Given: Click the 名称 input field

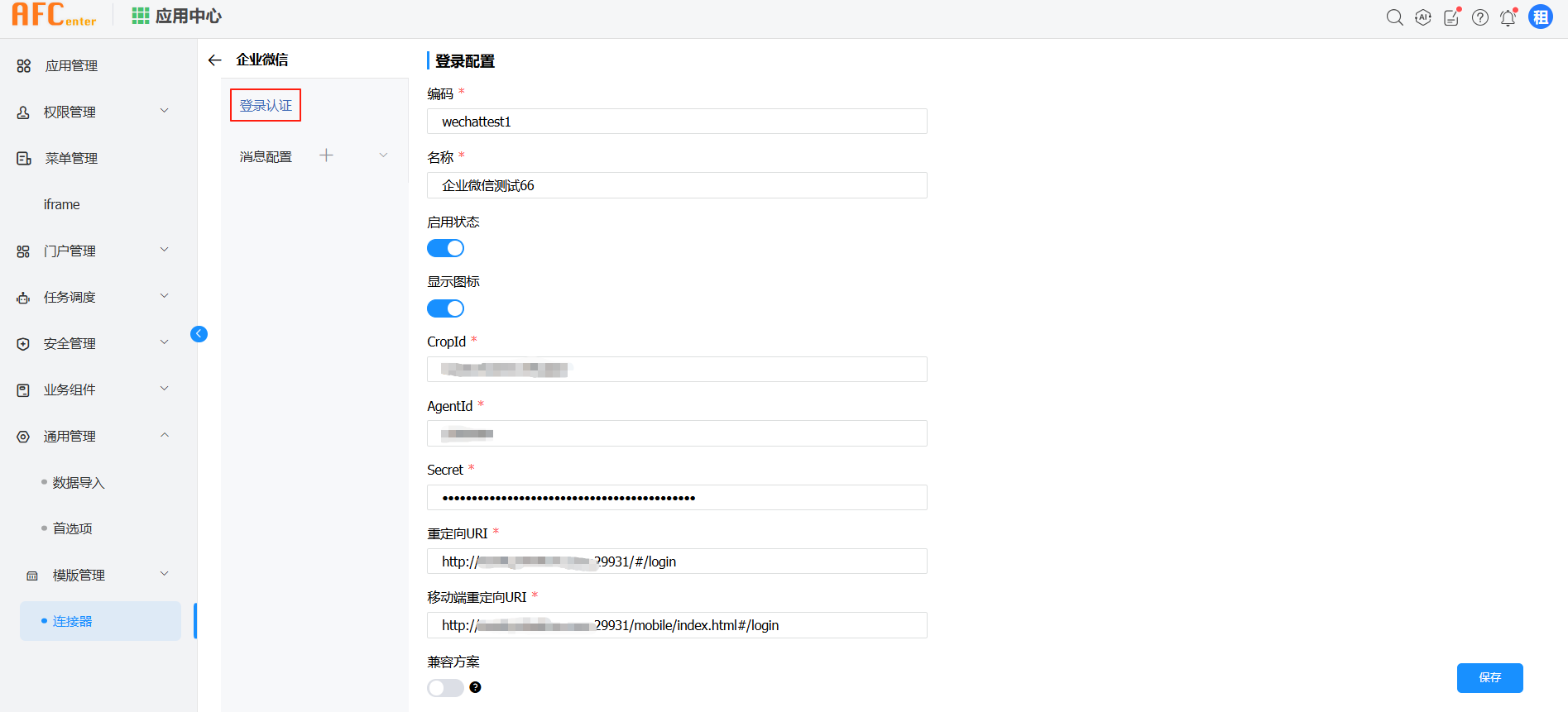Looking at the screenshot, I should (x=676, y=185).
